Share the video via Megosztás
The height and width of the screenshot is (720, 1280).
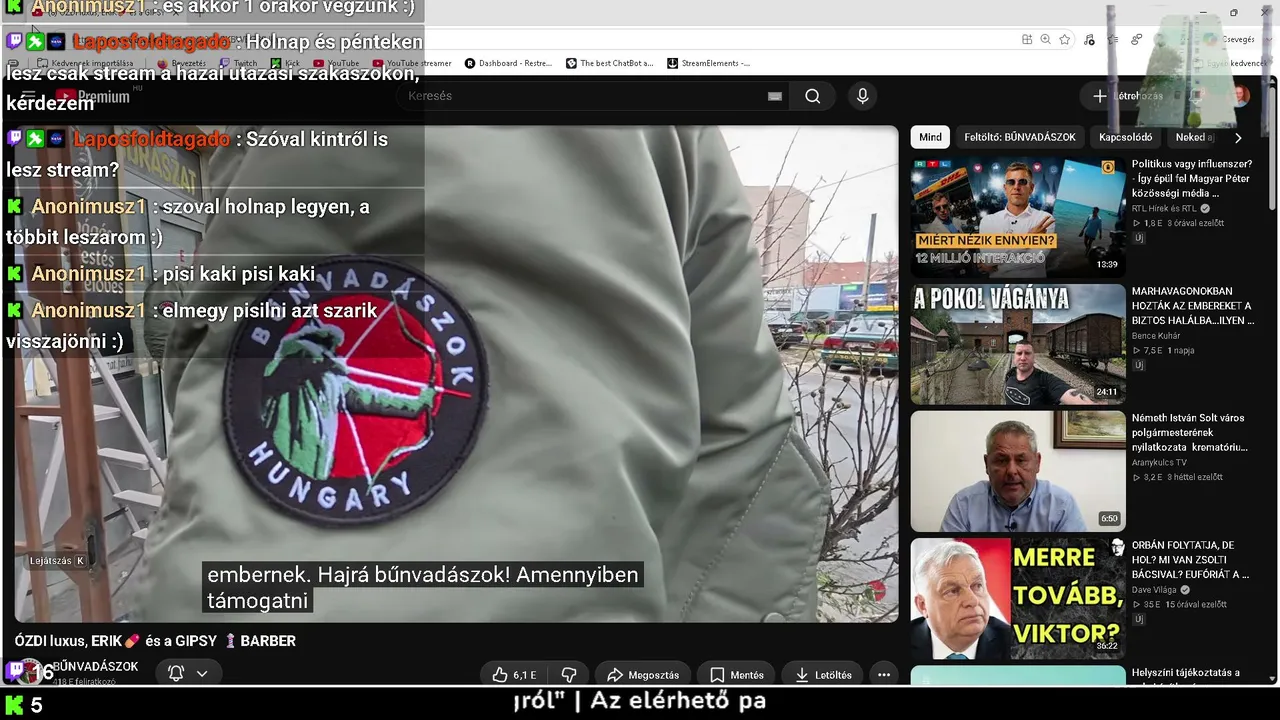(x=643, y=675)
